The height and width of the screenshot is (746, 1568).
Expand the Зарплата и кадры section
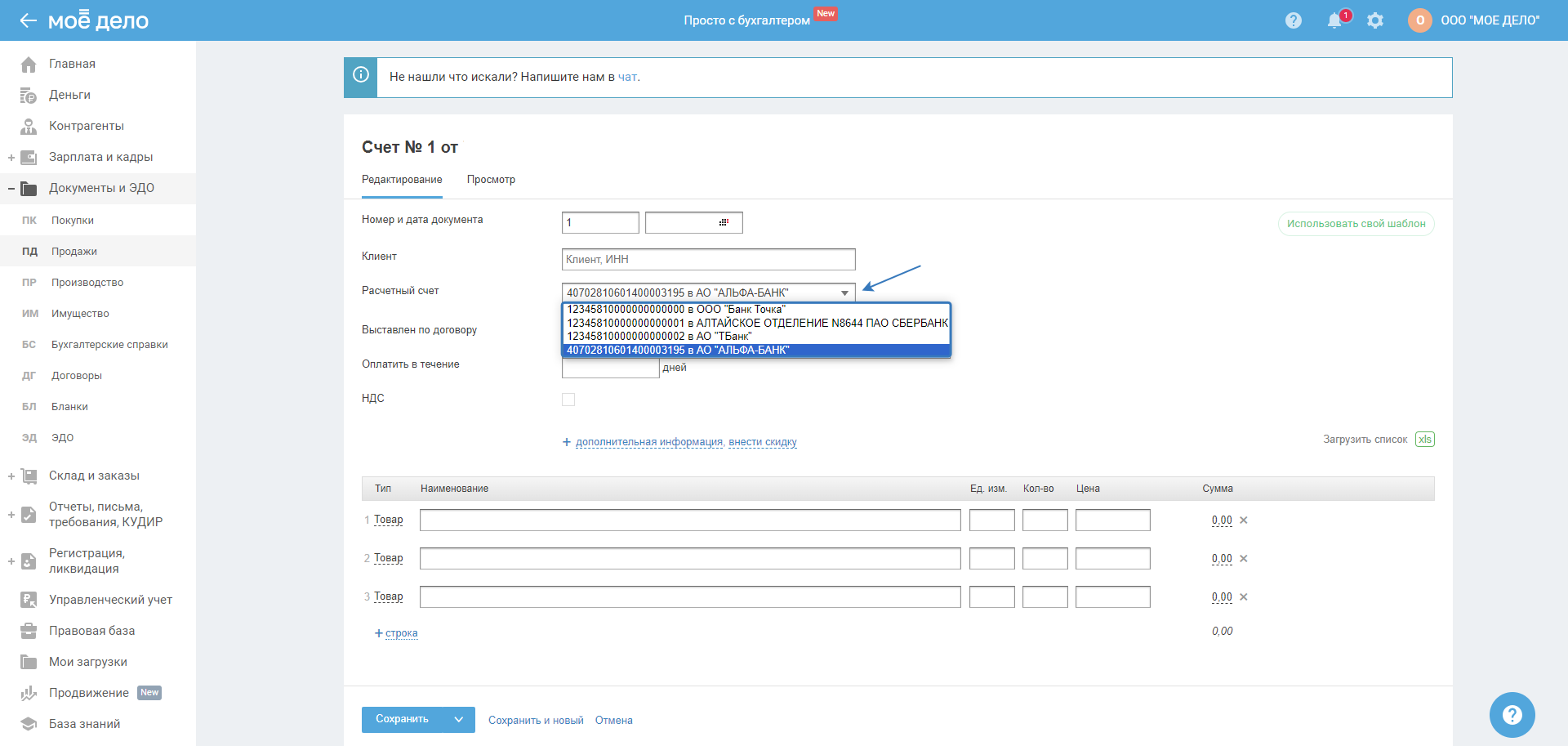pyautogui.click(x=11, y=158)
